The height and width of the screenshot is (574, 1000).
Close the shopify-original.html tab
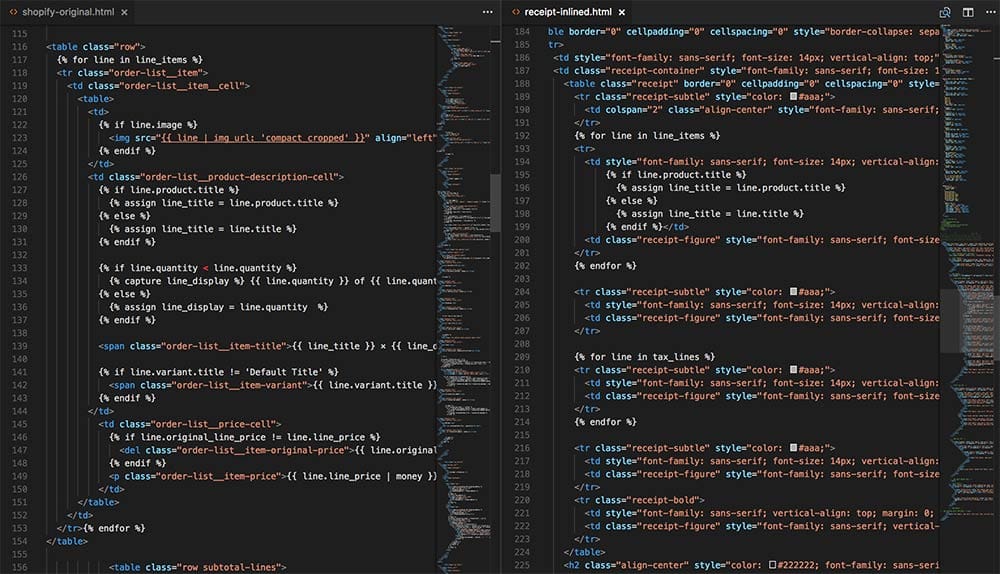124,12
